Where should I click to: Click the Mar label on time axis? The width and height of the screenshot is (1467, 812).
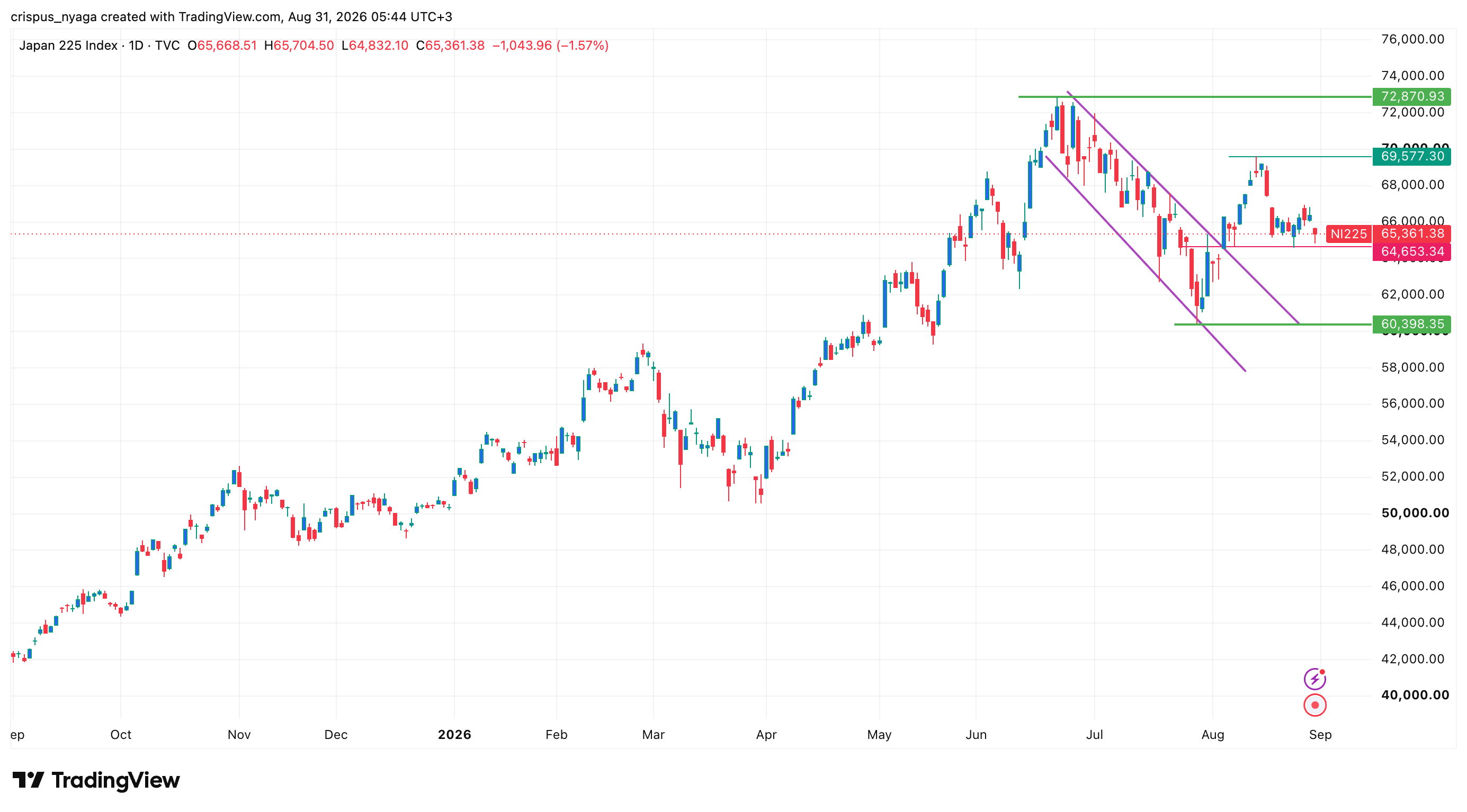pos(653,735)
